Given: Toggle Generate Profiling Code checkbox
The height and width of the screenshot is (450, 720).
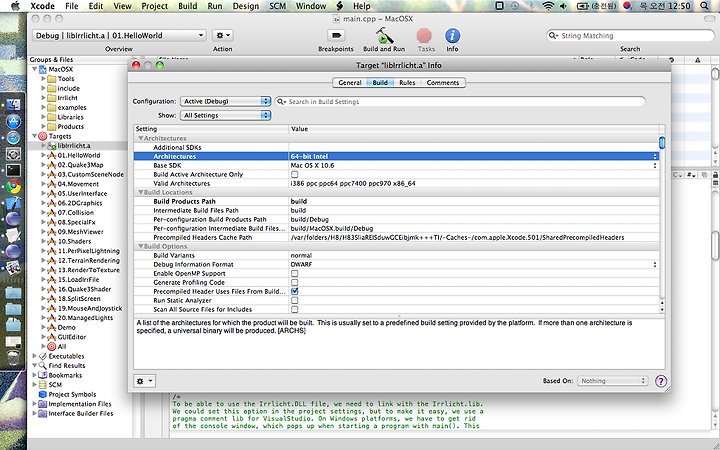Looking at the screenshot, I should (294, 282).
